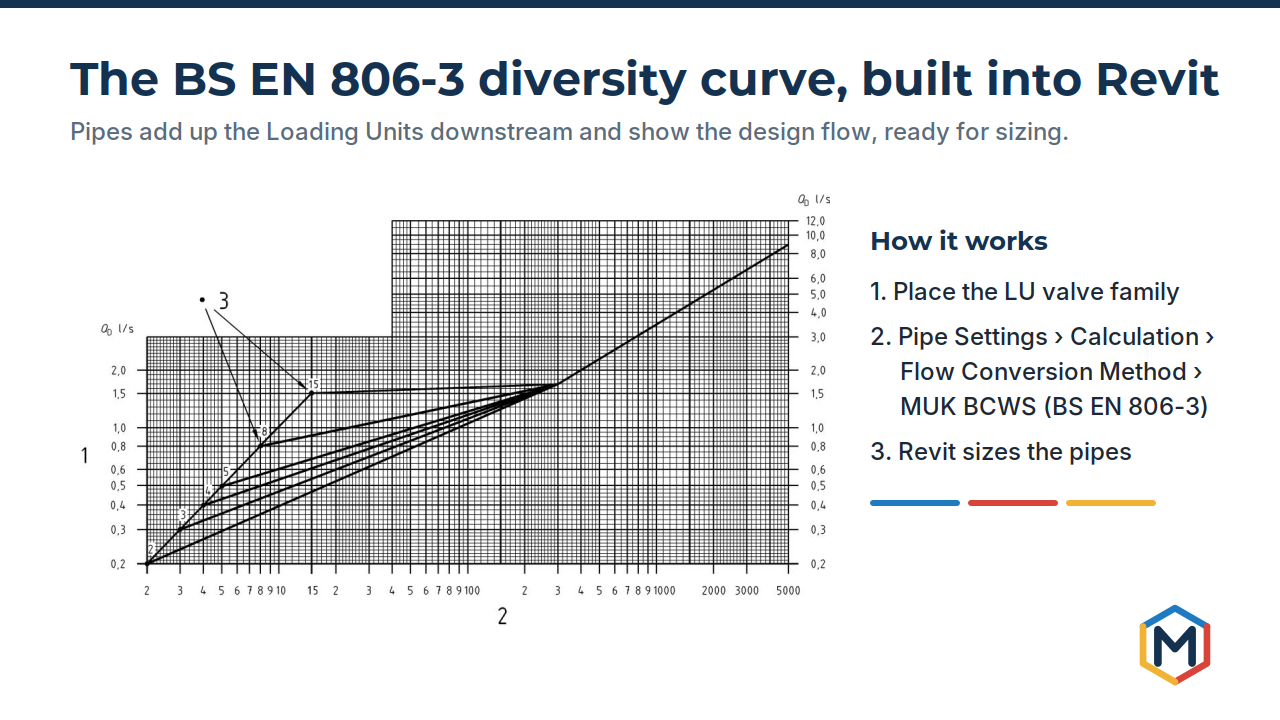
Task: Click the chart's axis label '2' below the x-axis
Action: pyautogui.click(x=502, y=617)
